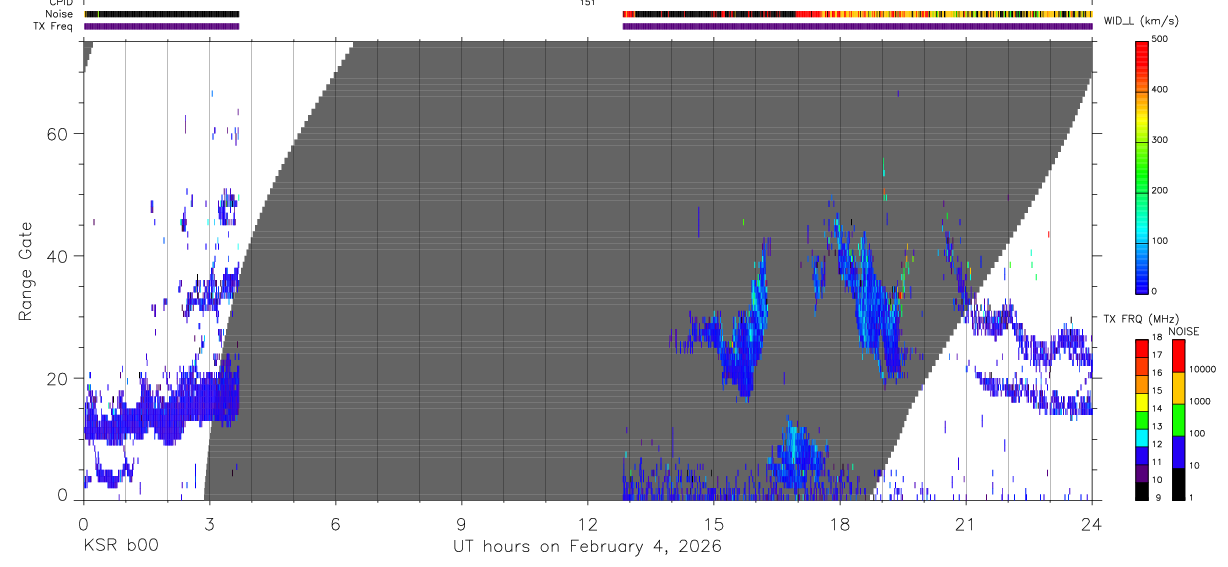Viewport: 1228px width, 567px height.
Task: Pick the blue swatch in the NOISE legend
Action: point(1177,451)
